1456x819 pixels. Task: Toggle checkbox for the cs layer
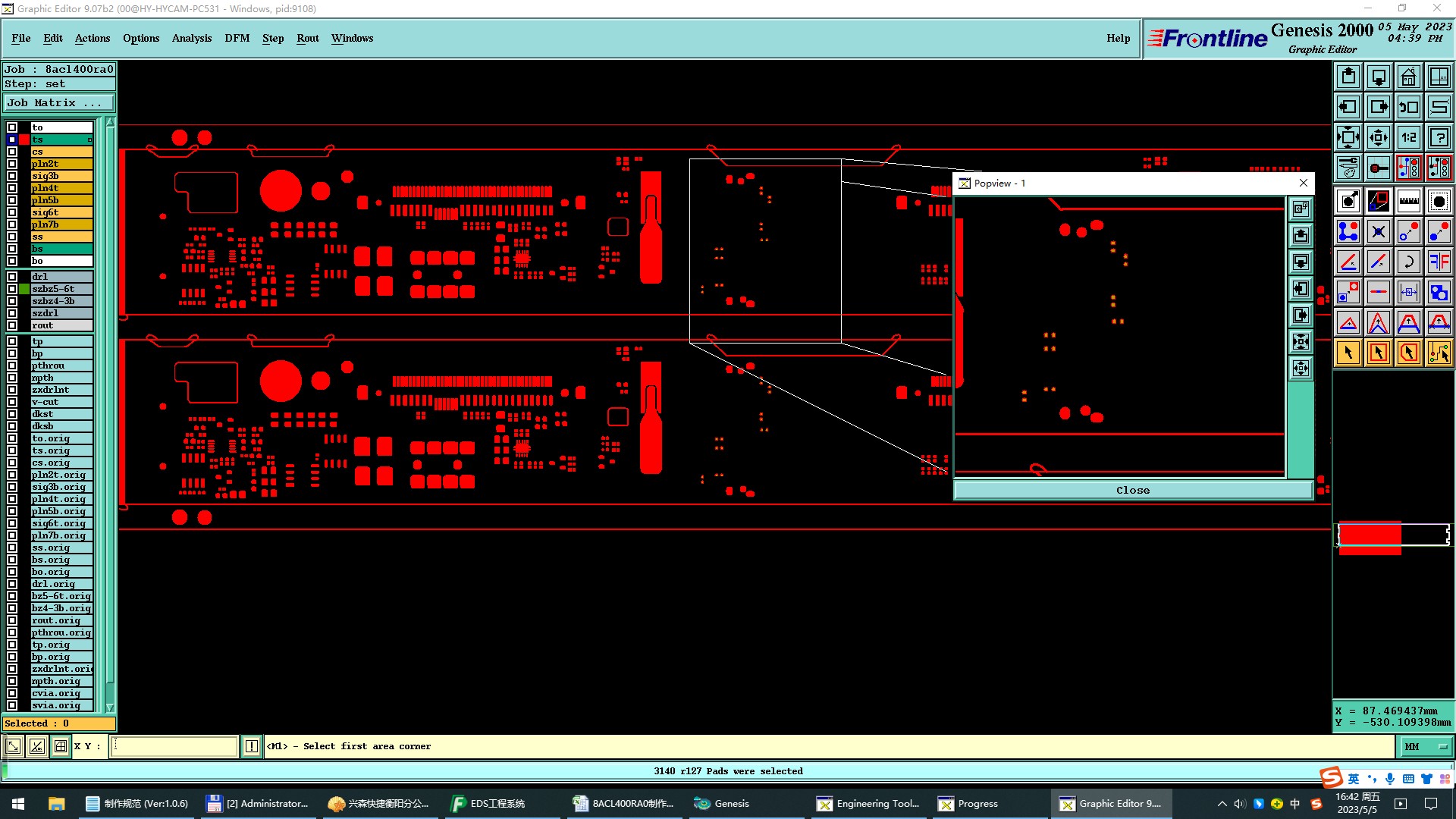click(12, 152)
